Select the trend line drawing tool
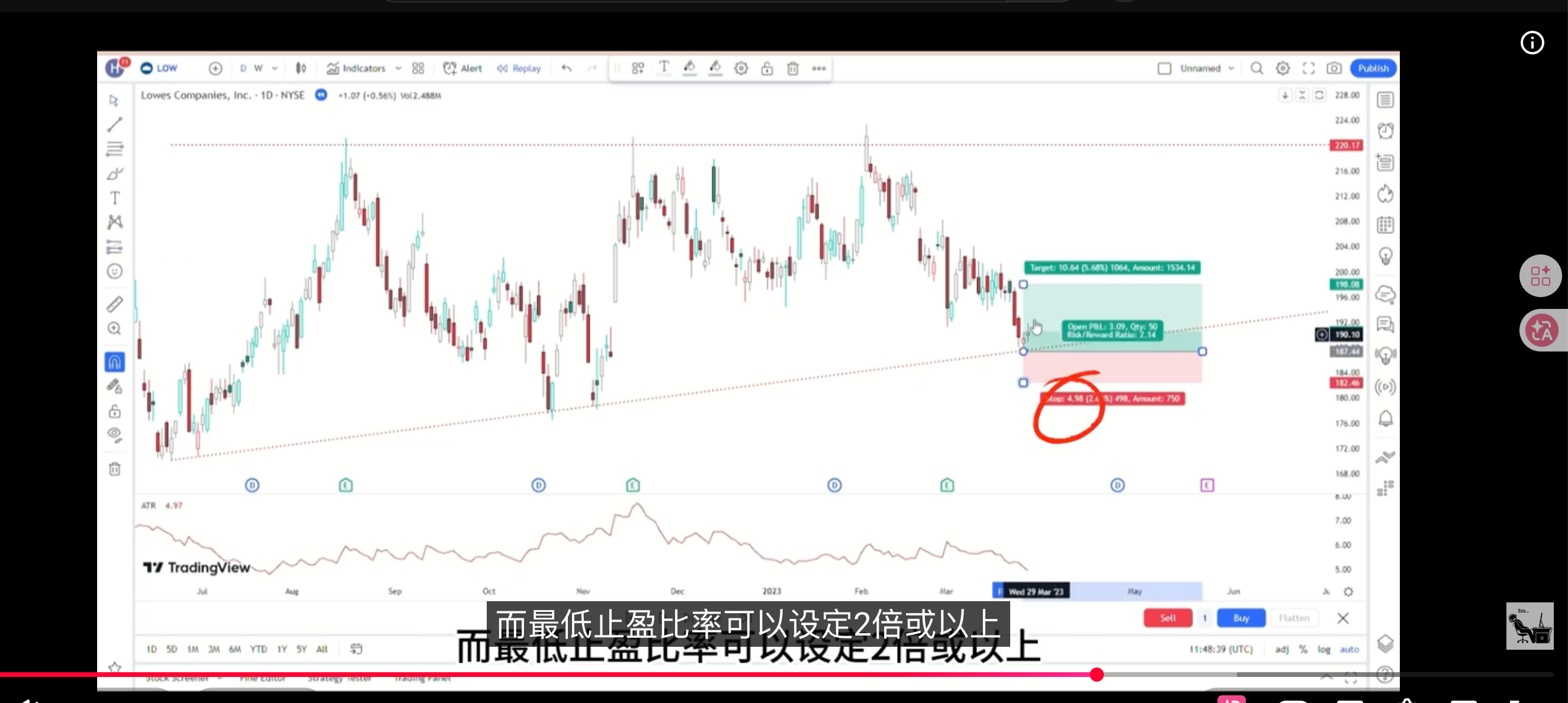This screenshot has height=703, width=1568. pyautogui.click(x=114, y=125)
